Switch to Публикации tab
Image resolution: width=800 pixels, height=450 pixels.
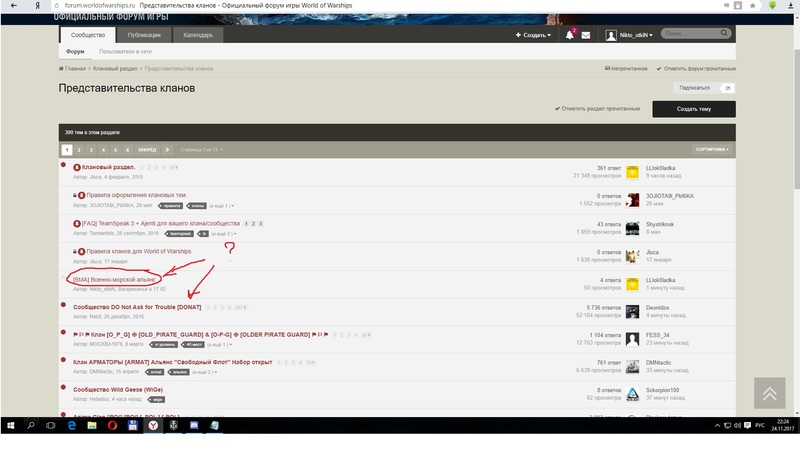pos(144,35)
